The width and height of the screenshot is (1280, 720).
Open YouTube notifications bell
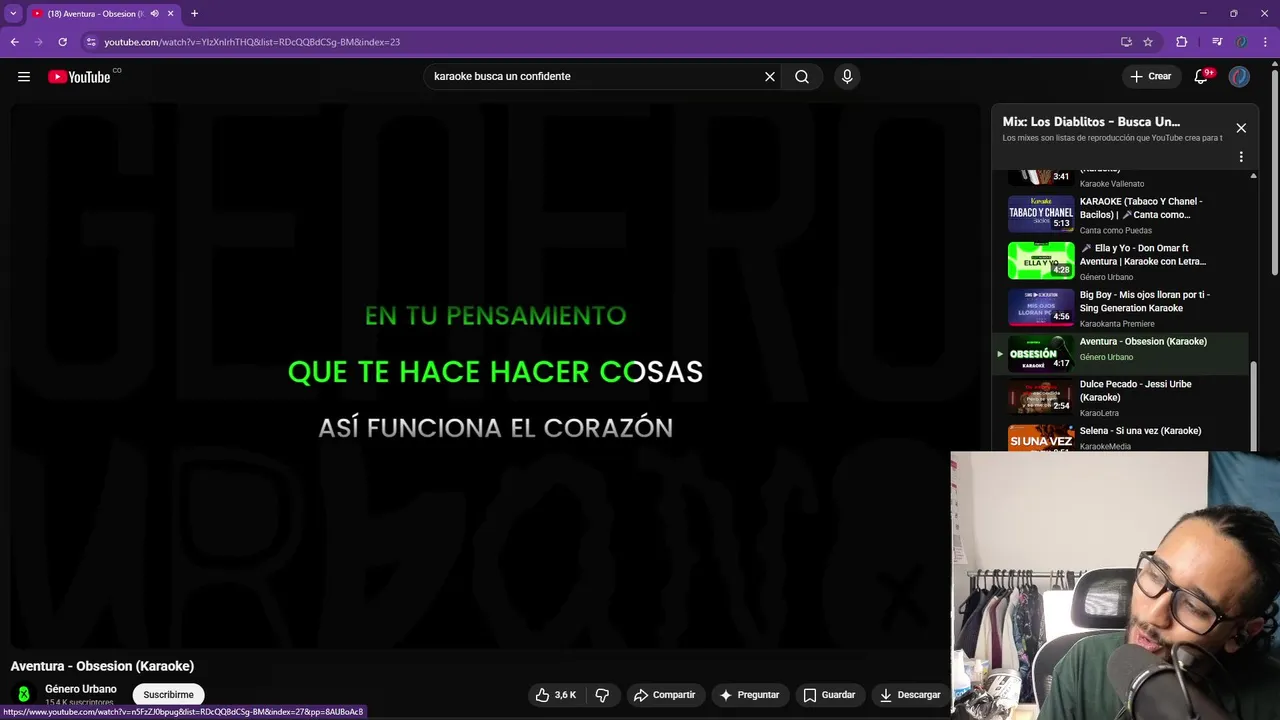click(x=1202, y=77)
